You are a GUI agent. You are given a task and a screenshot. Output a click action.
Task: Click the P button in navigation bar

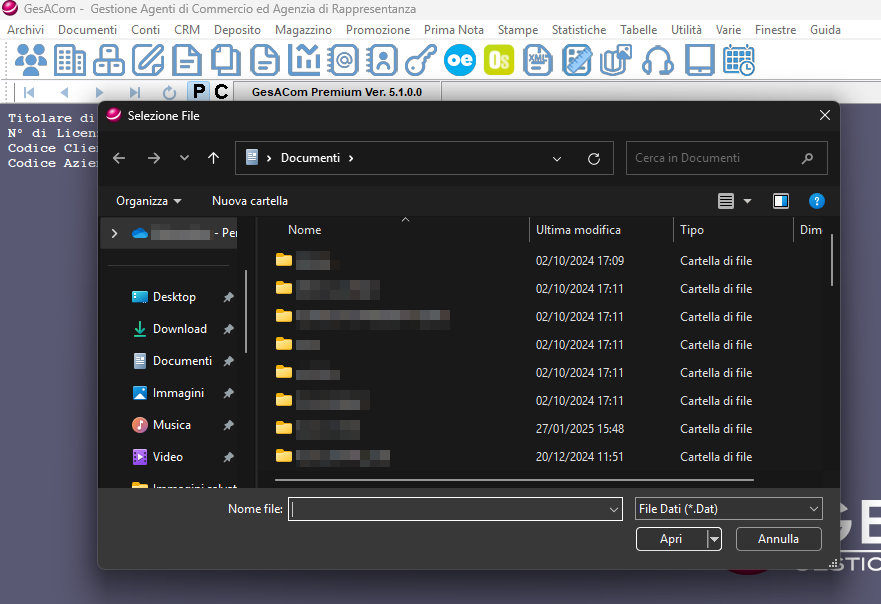point(199,92)
